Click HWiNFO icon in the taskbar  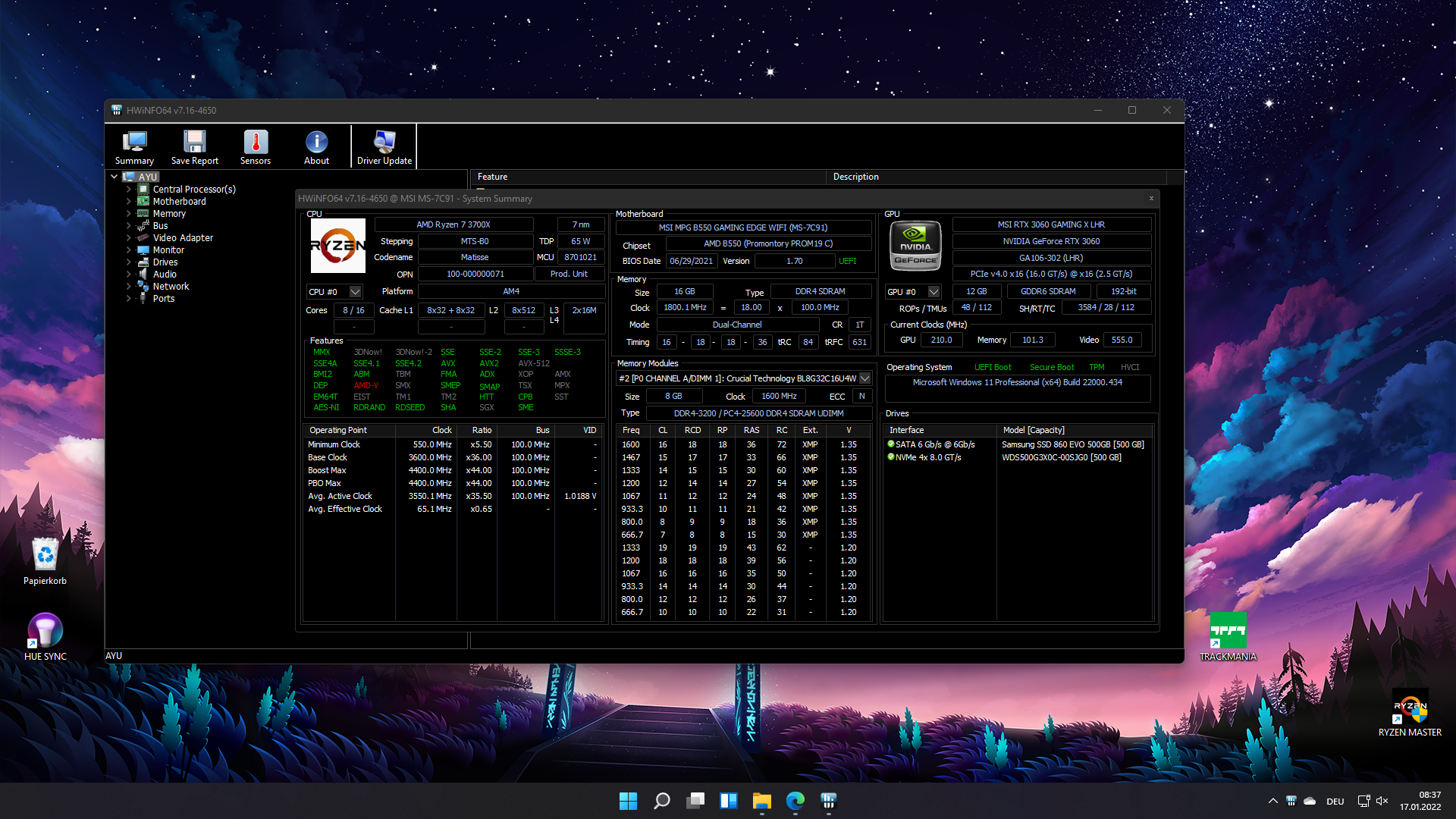tap(828, 801)
